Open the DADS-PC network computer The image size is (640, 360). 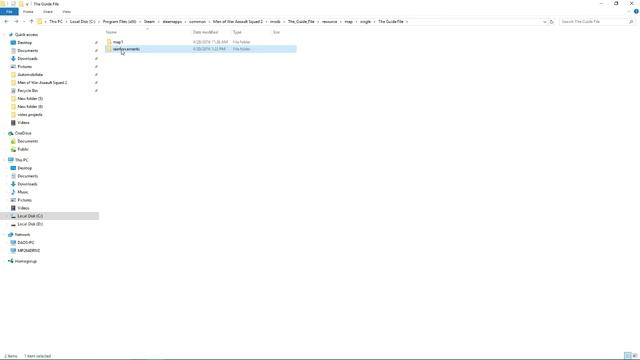(x=26, y=242)
